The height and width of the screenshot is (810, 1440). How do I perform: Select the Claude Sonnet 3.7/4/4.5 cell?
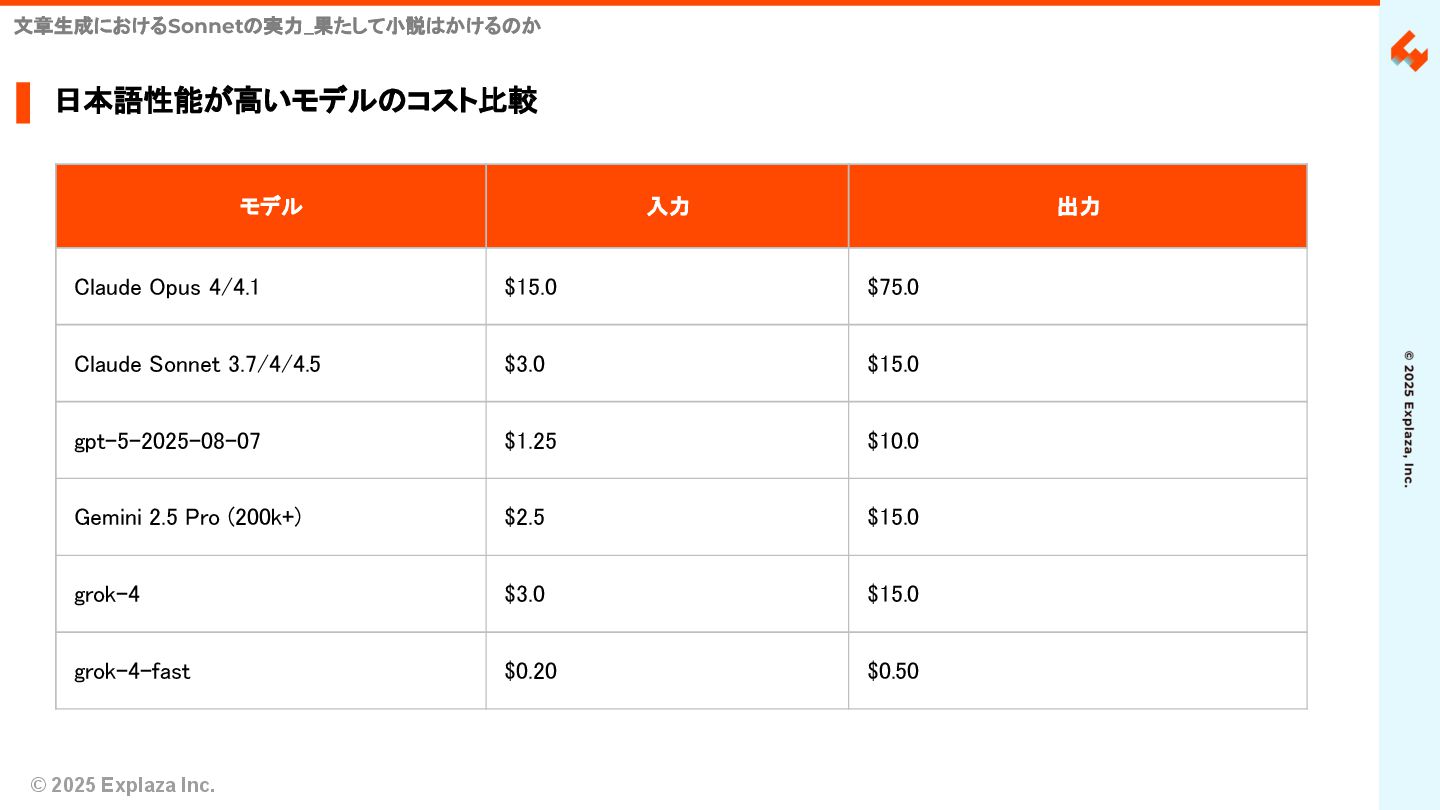coord(271,364)
